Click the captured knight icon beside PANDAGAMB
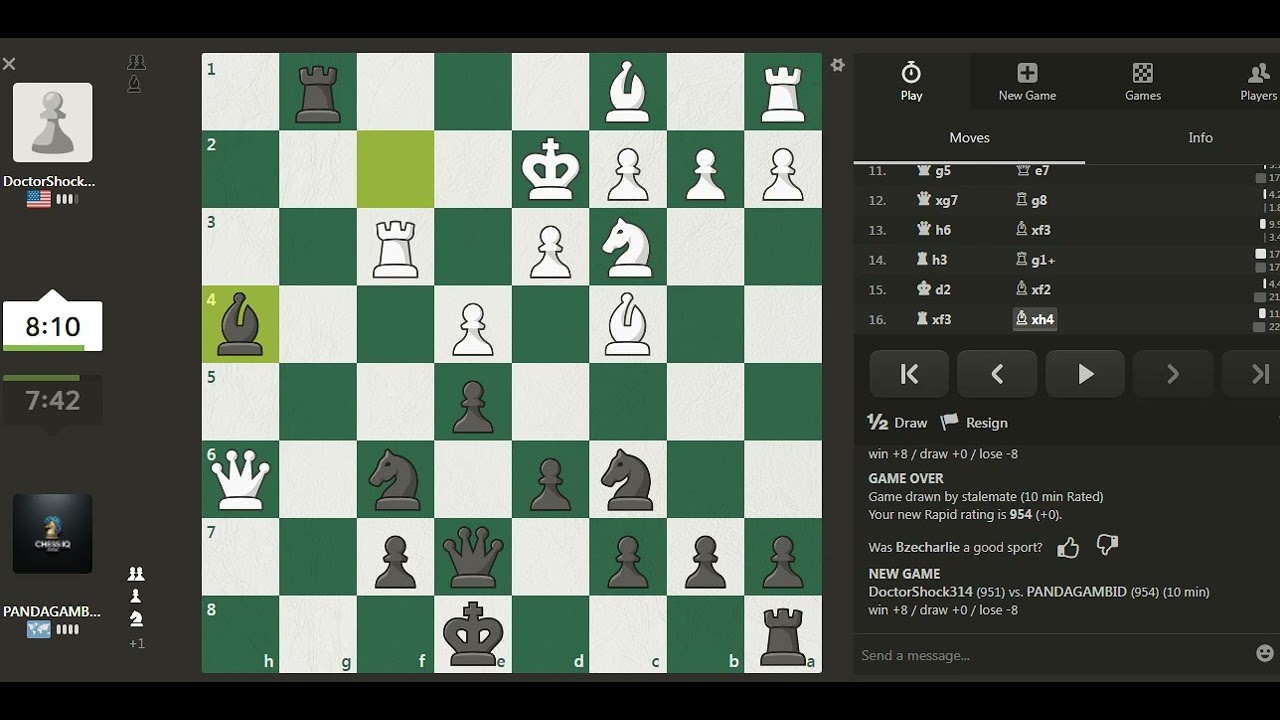1280x720 pixels. pos(136,618)
